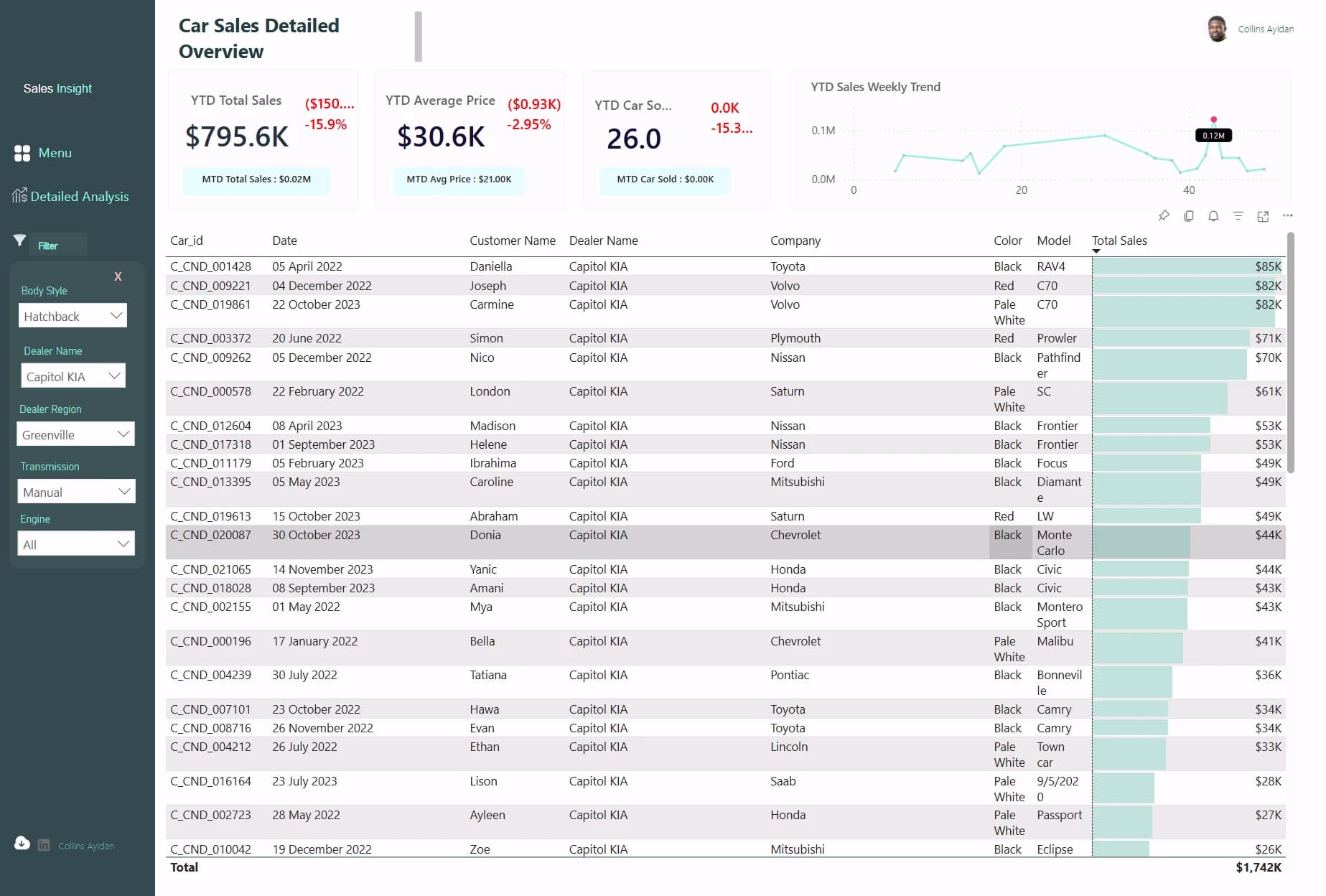Click the 0.12M tooltip on trend chart
Screen dimensions: 1326x896
[1213, 135]
